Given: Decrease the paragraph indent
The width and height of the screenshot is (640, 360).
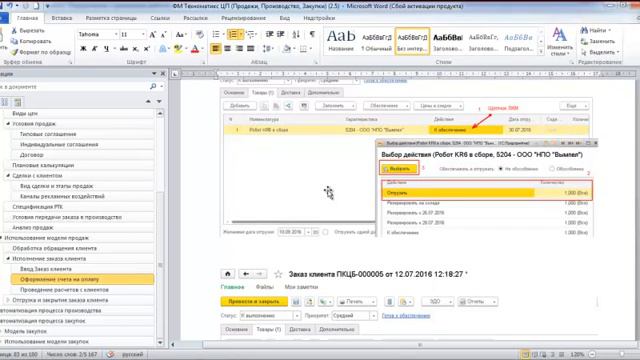Looking at the screenshot, I should tap(269, 35).
